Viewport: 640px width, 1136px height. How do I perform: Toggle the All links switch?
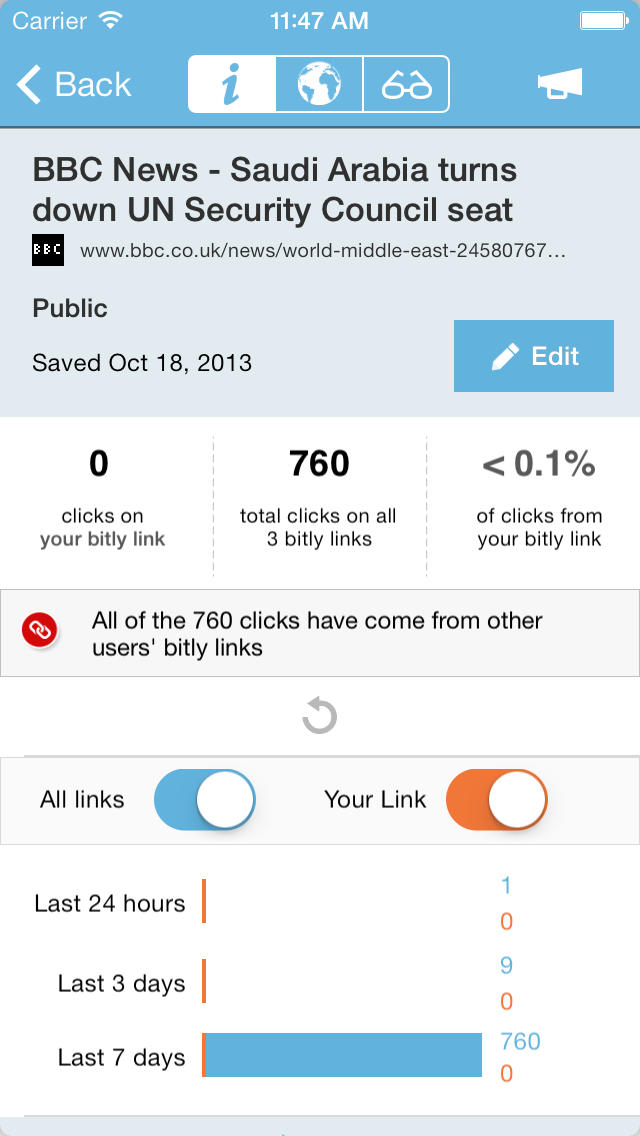pos(204,799)
